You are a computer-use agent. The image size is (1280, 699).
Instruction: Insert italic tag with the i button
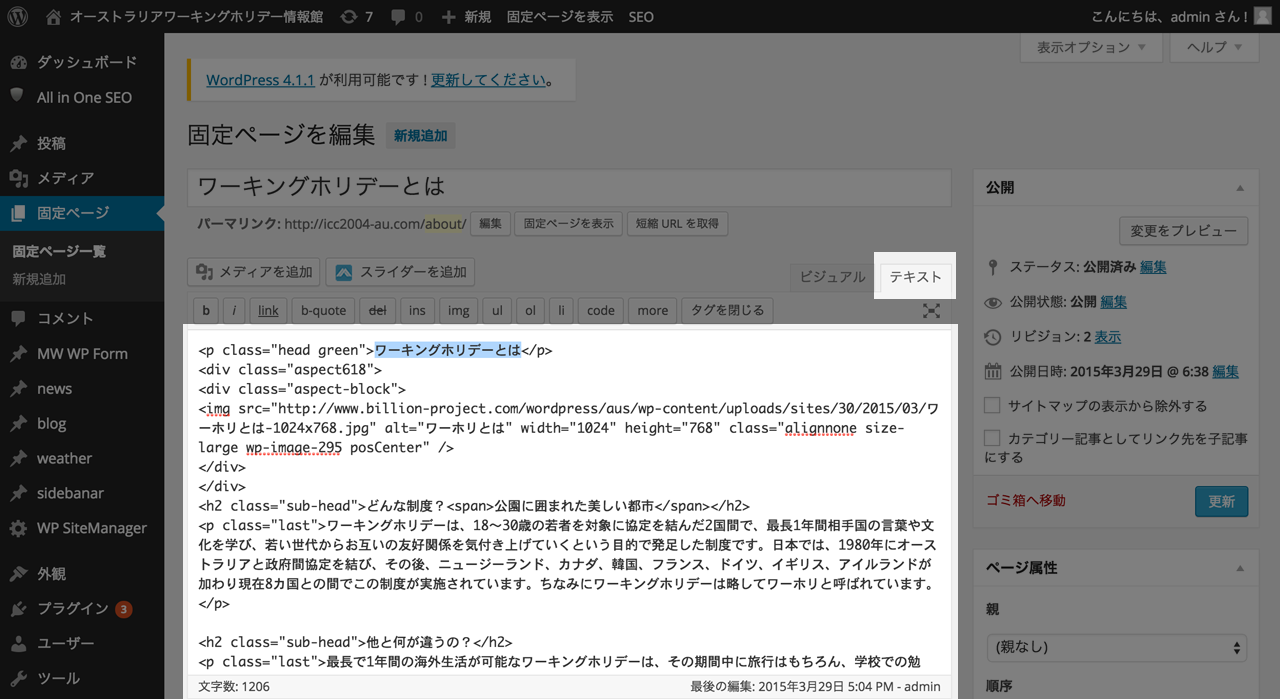click(x=234, y=310)
